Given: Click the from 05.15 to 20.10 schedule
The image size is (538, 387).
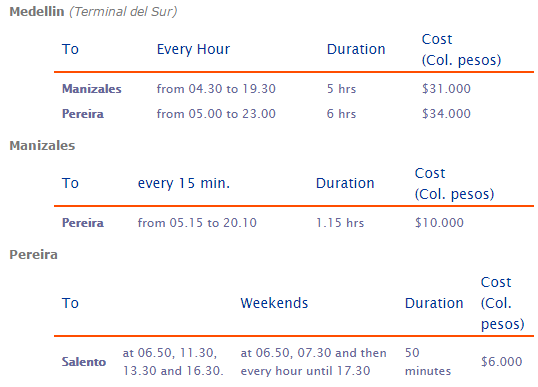Looking at the screenshot, I should [197, 223].
